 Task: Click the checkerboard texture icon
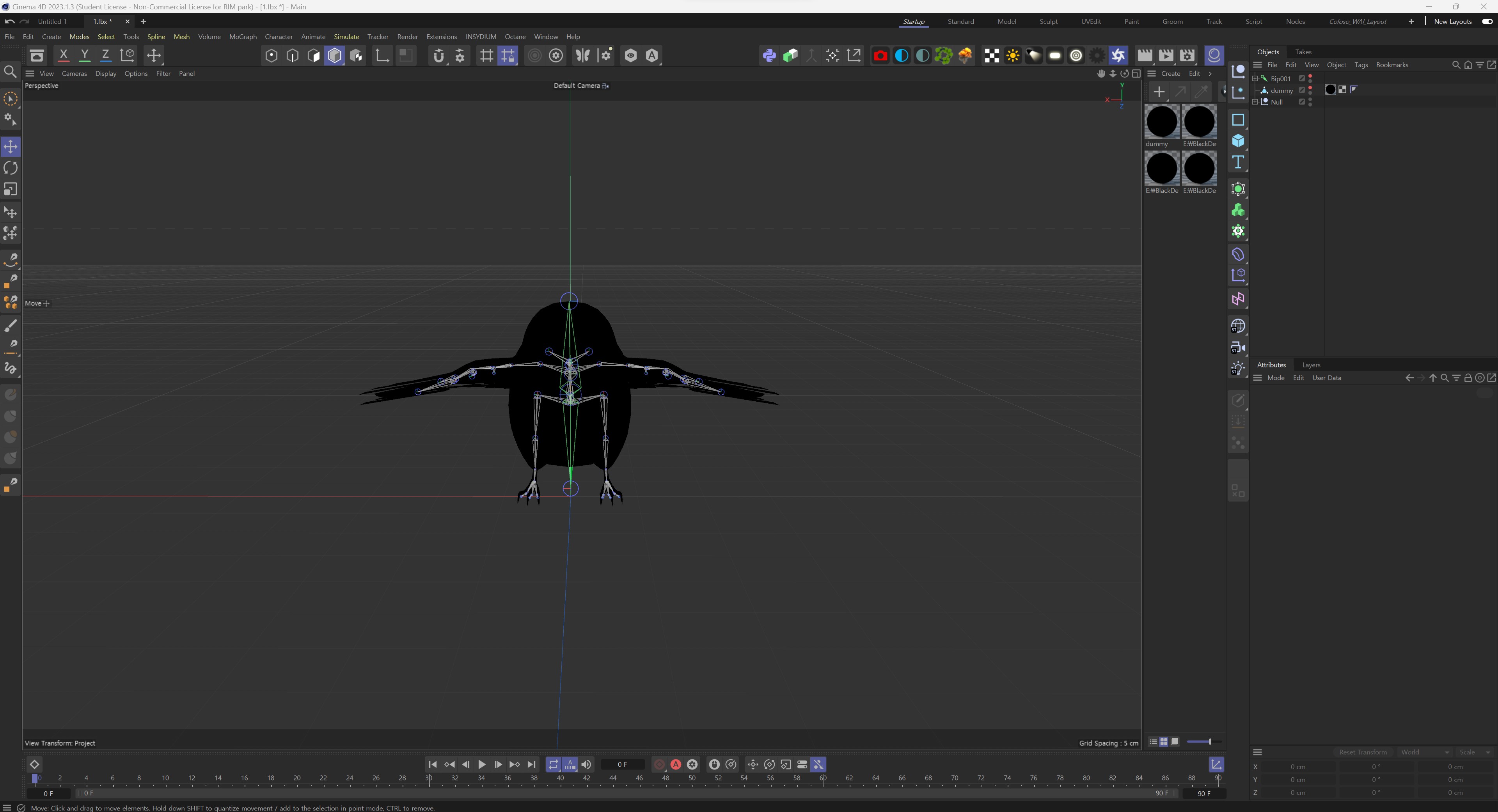[992, 56]
